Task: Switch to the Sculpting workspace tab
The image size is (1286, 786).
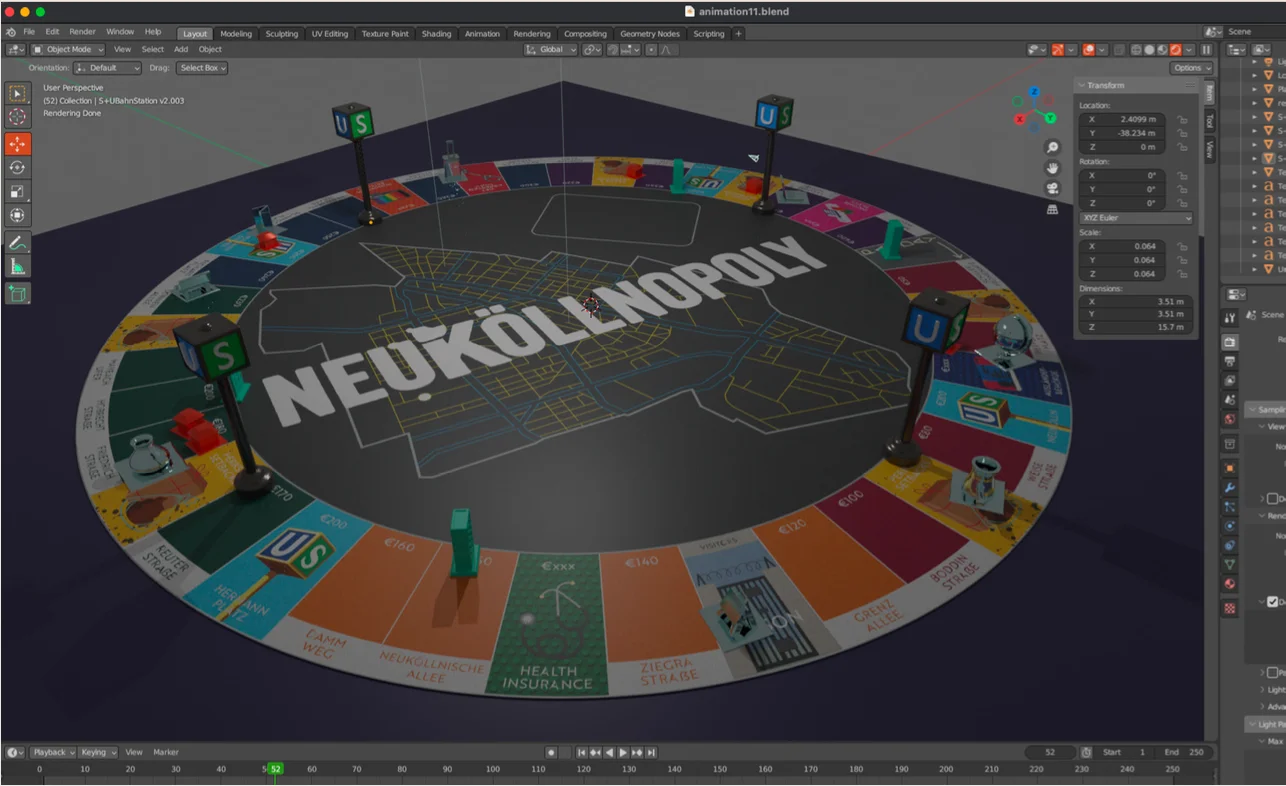Action: click(281, 33)
